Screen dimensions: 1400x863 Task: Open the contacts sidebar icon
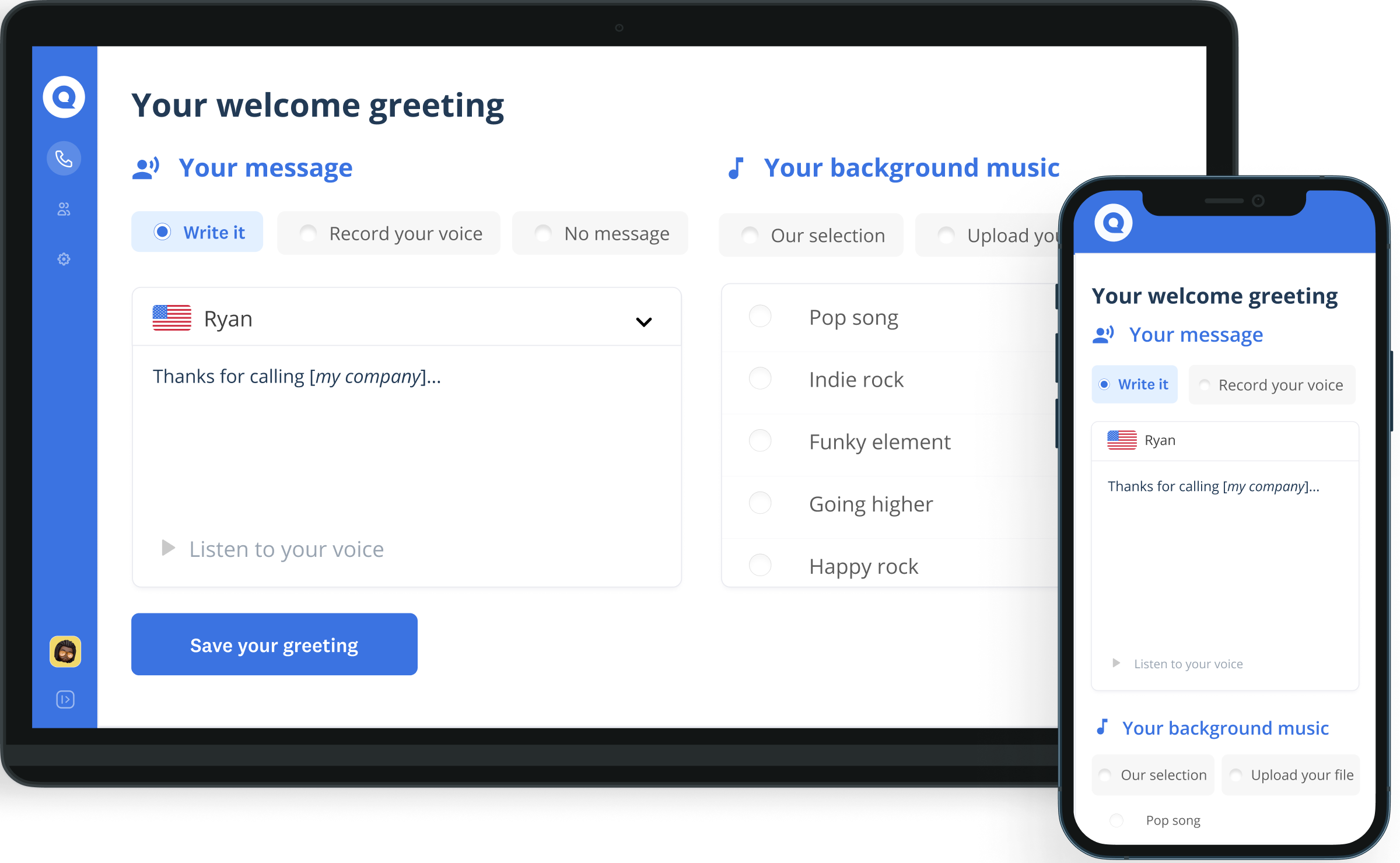[64, 209]
